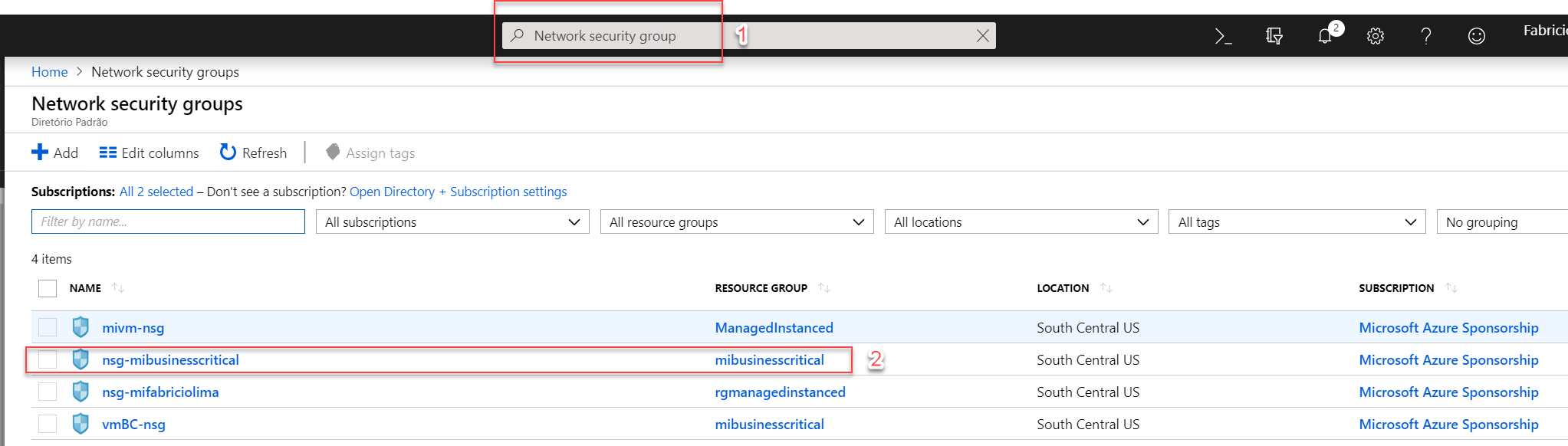Image resolution: width=1568 pixels, height=446 pixels.
Task: Click the Refresh button
Action: [x=254, y=153]
